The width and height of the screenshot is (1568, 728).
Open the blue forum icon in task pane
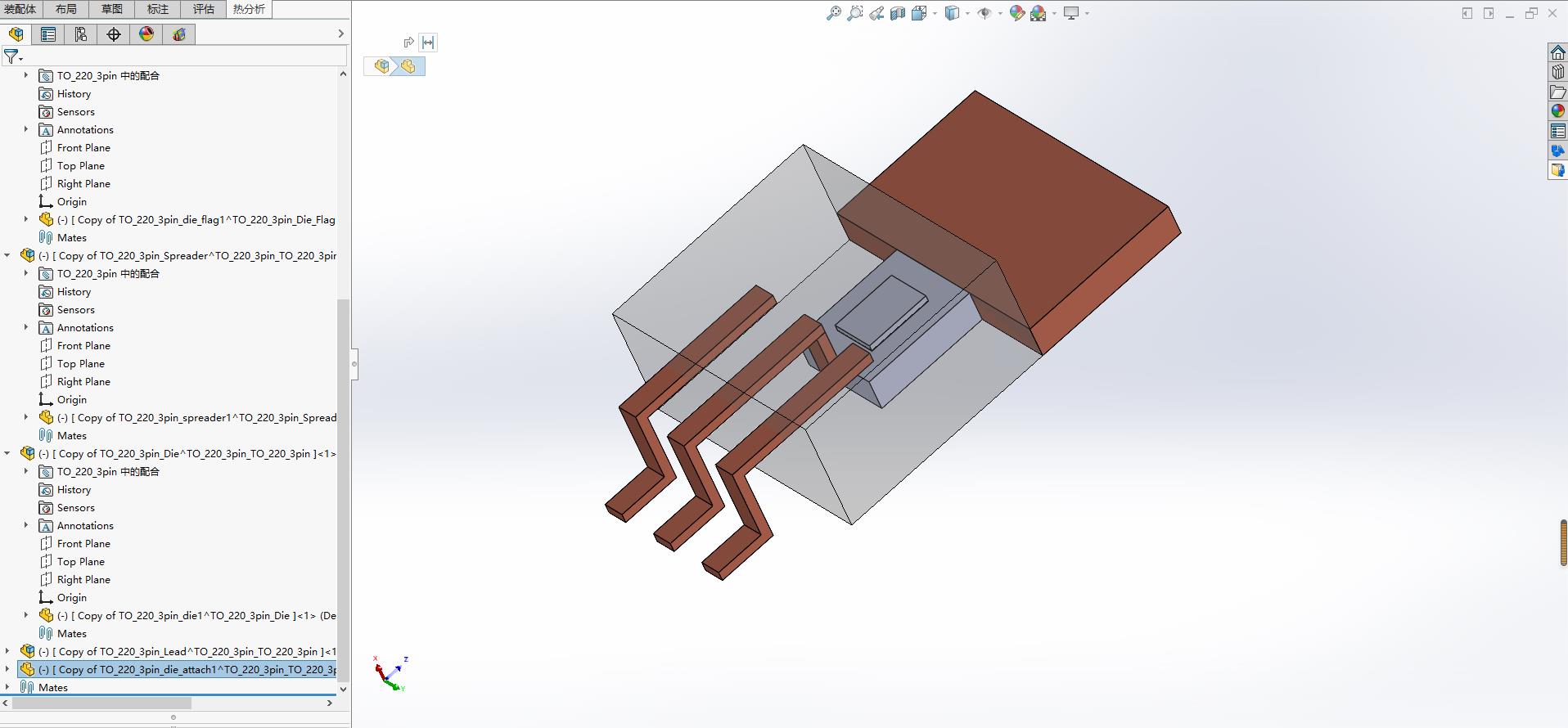tap(1558, 151)
